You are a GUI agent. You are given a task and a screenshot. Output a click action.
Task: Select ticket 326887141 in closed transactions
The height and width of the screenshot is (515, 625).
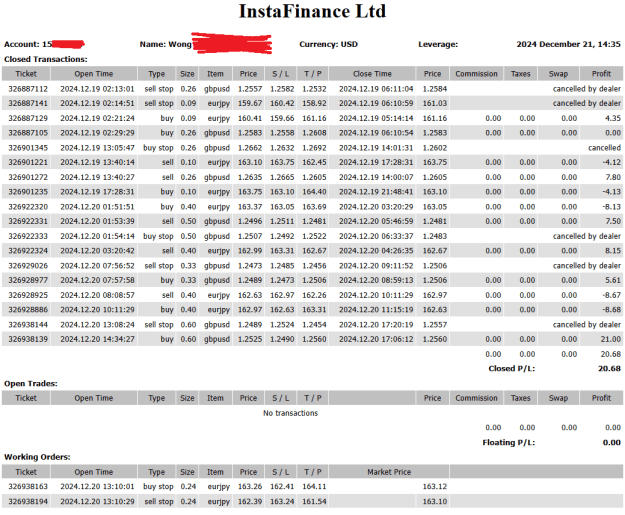(28, 104)
